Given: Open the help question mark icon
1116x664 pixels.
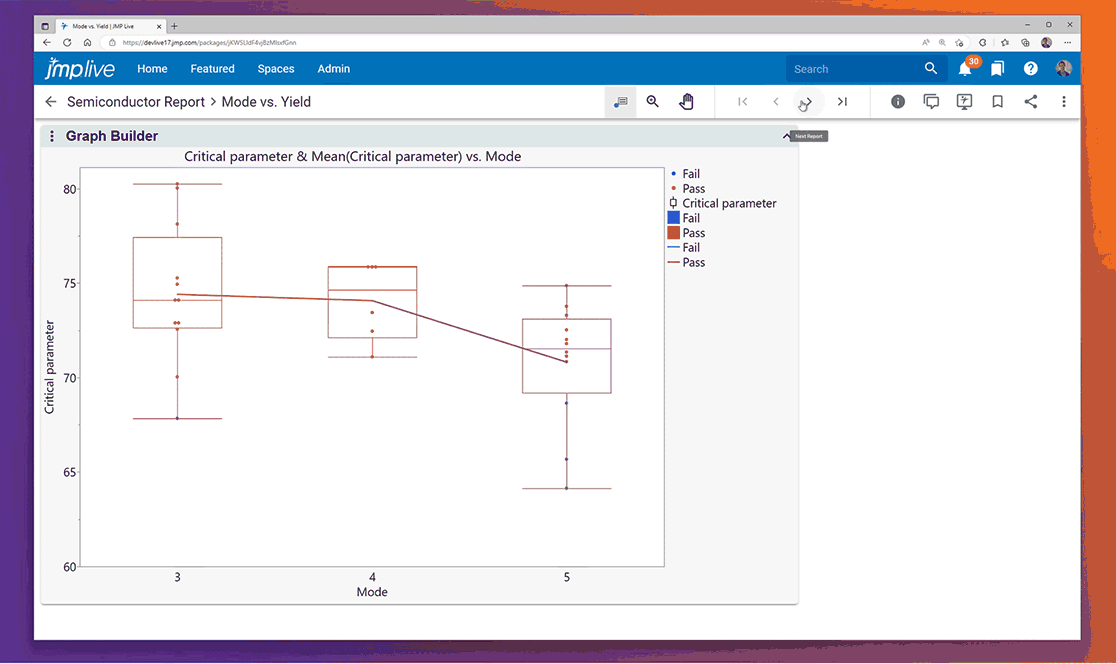Looking at the screenshot, I should (x=1031, y=69).
